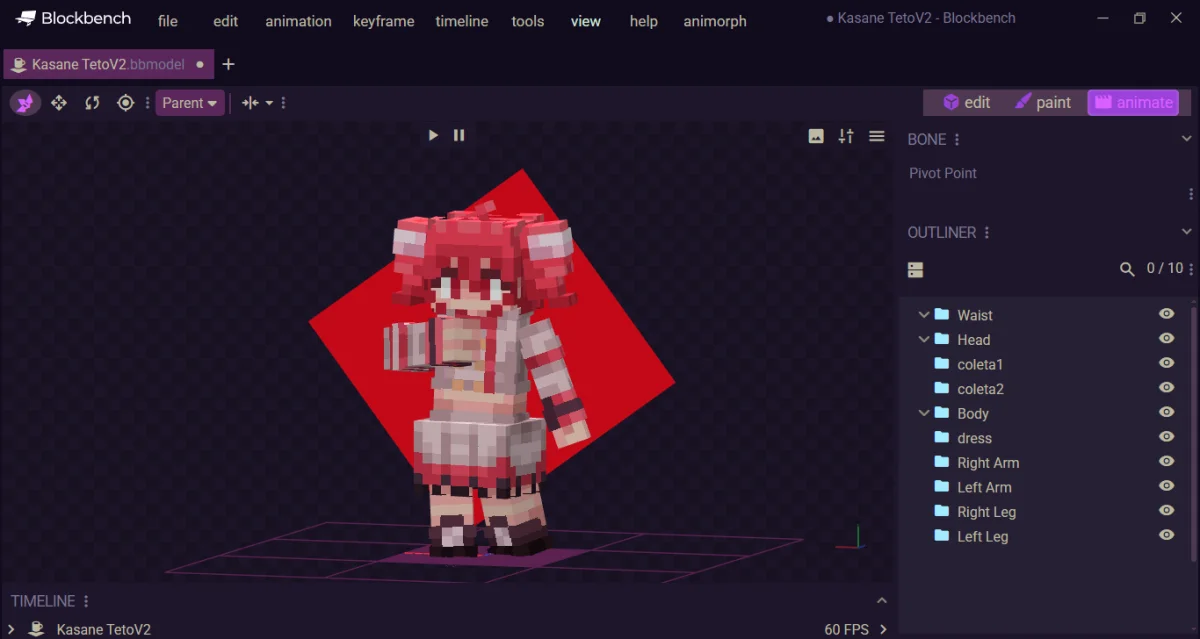Add a new tab with plus button

228,64
